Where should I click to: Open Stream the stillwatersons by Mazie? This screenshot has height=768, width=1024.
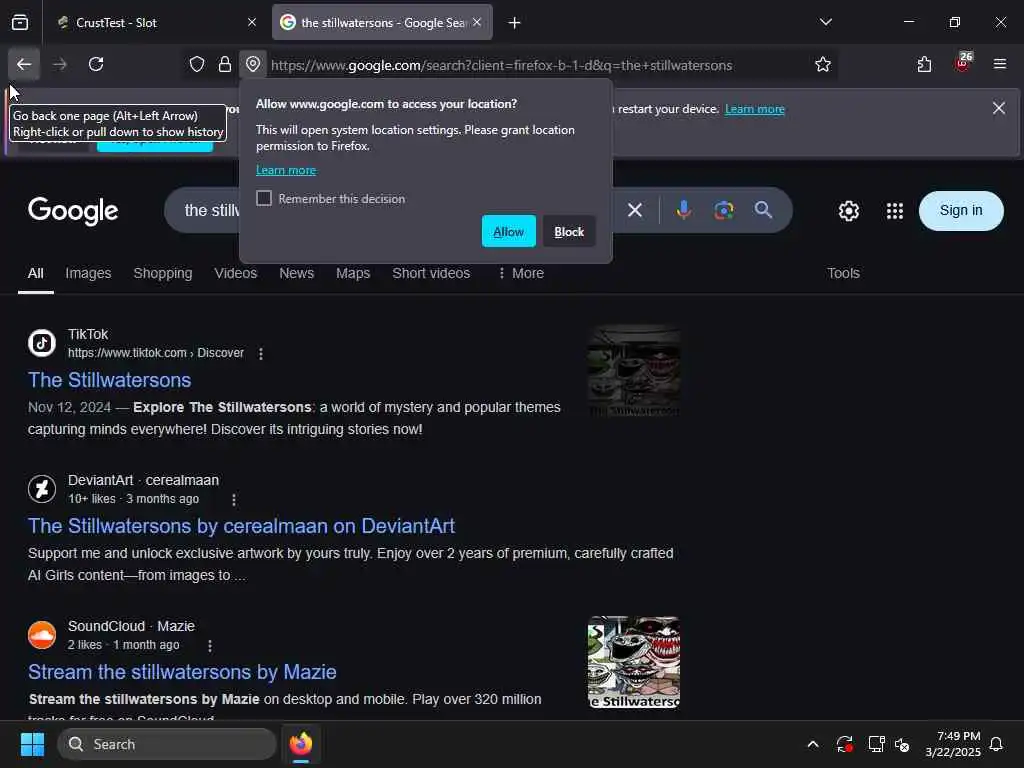[x=182, y=672]
